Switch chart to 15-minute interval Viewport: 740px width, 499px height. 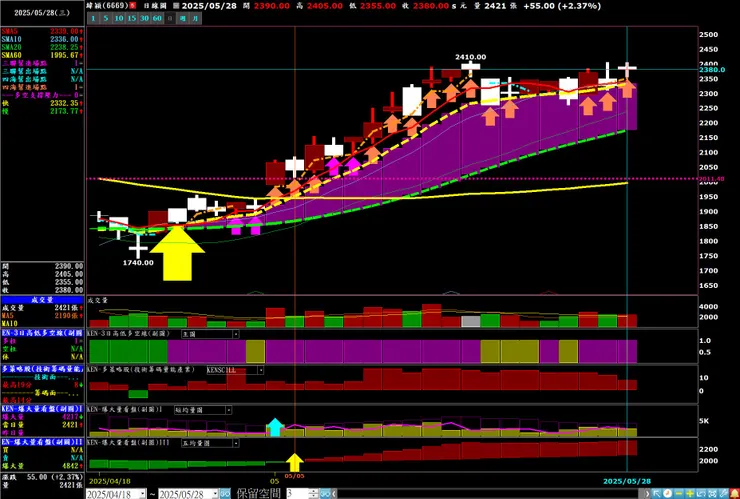(132, 18)
